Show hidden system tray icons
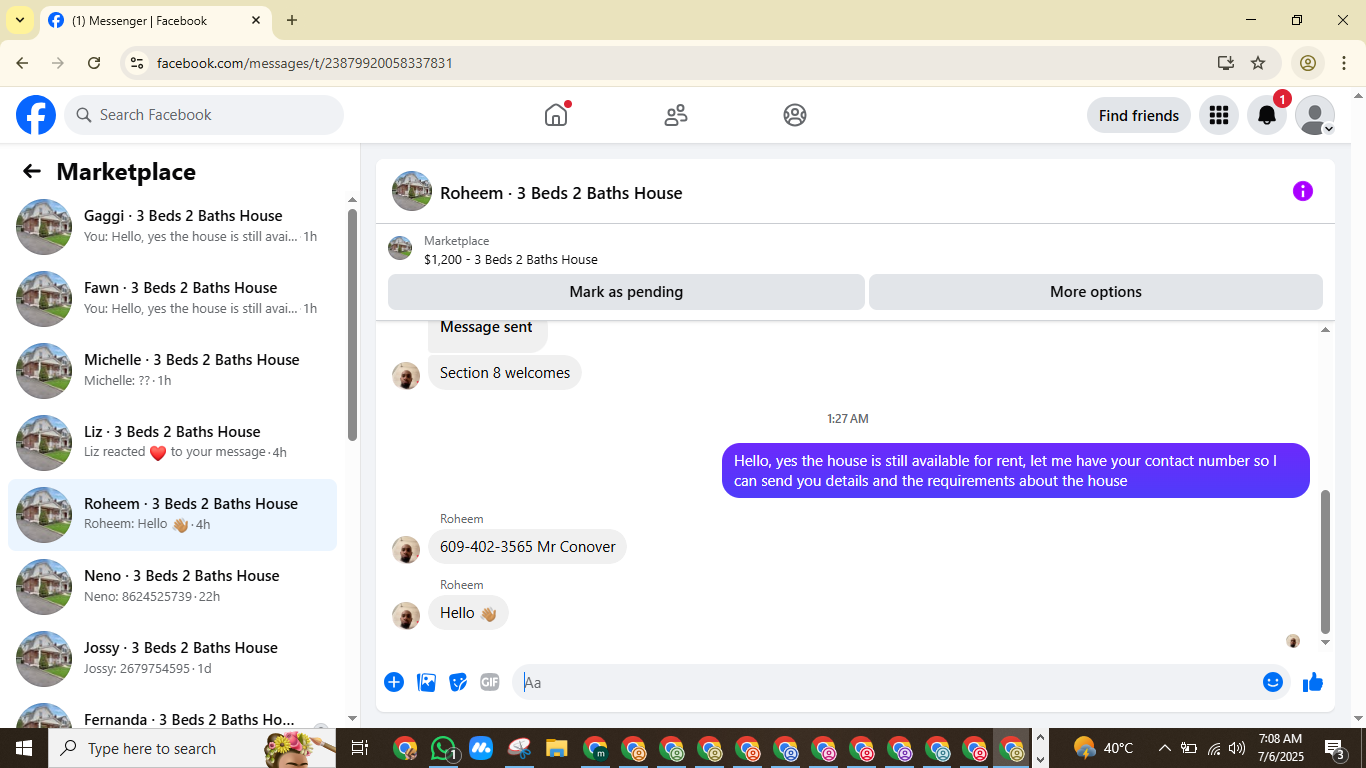1366x768 pixels. tap(1164, 748)
